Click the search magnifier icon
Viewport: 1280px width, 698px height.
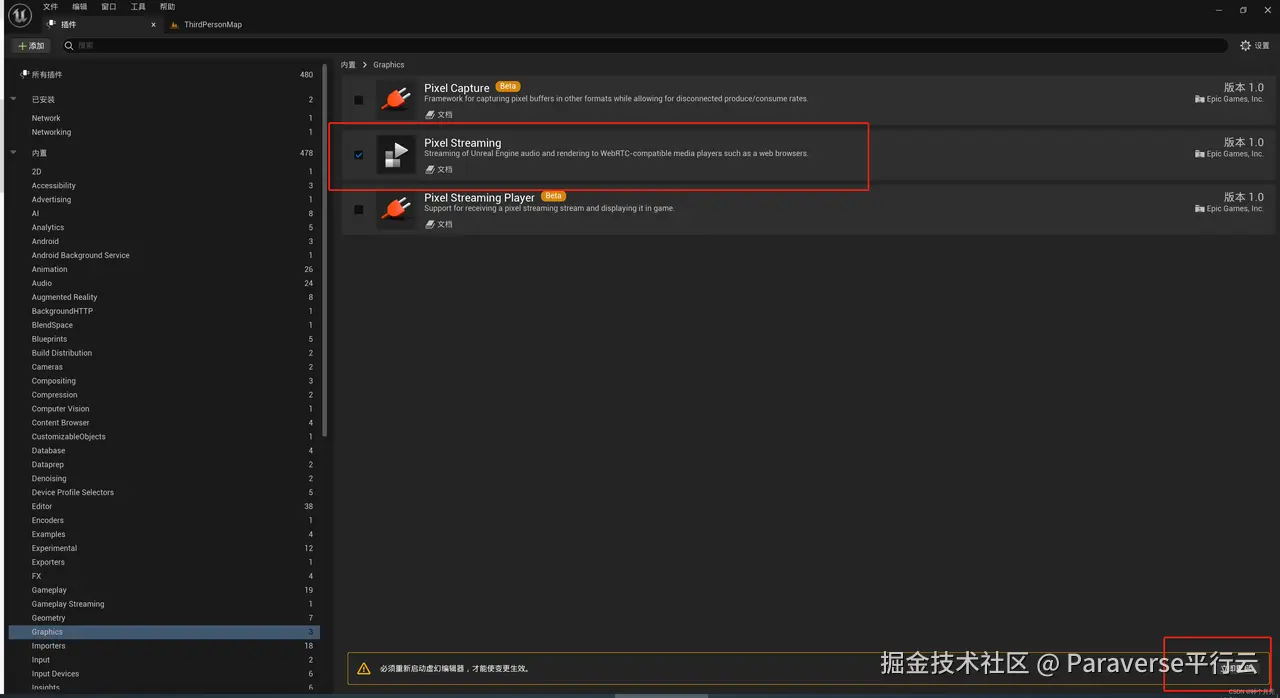pyautogui.click(x=69, y=46)
